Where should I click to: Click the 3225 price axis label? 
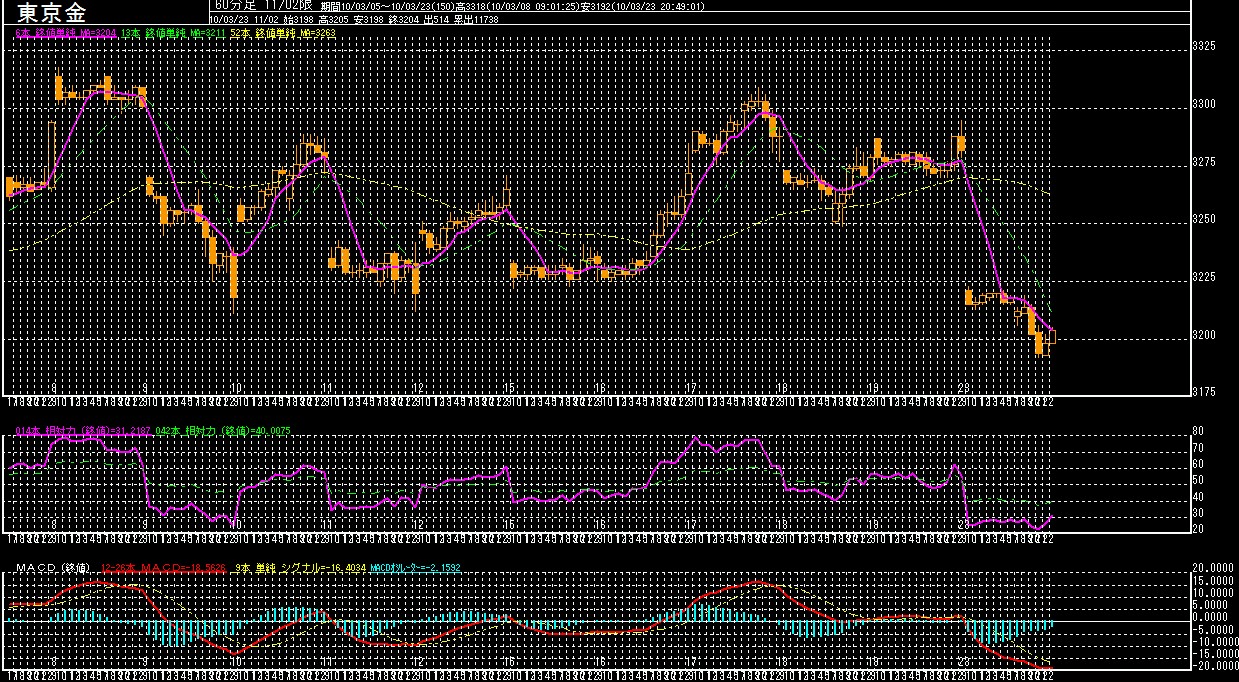[1204, 277]
